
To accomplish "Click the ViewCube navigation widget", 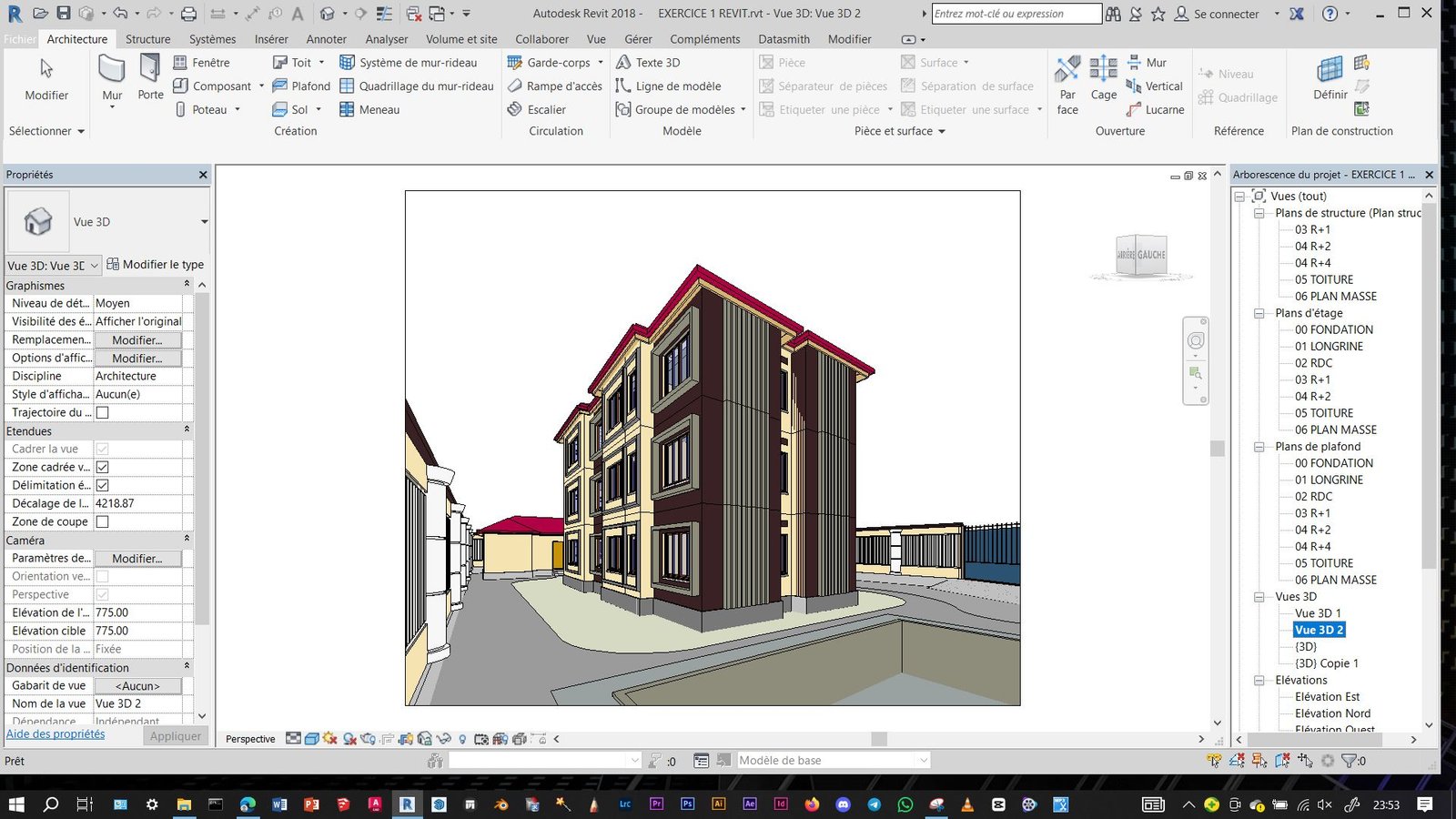I will pyautogui.click(x=1141, y=256).
